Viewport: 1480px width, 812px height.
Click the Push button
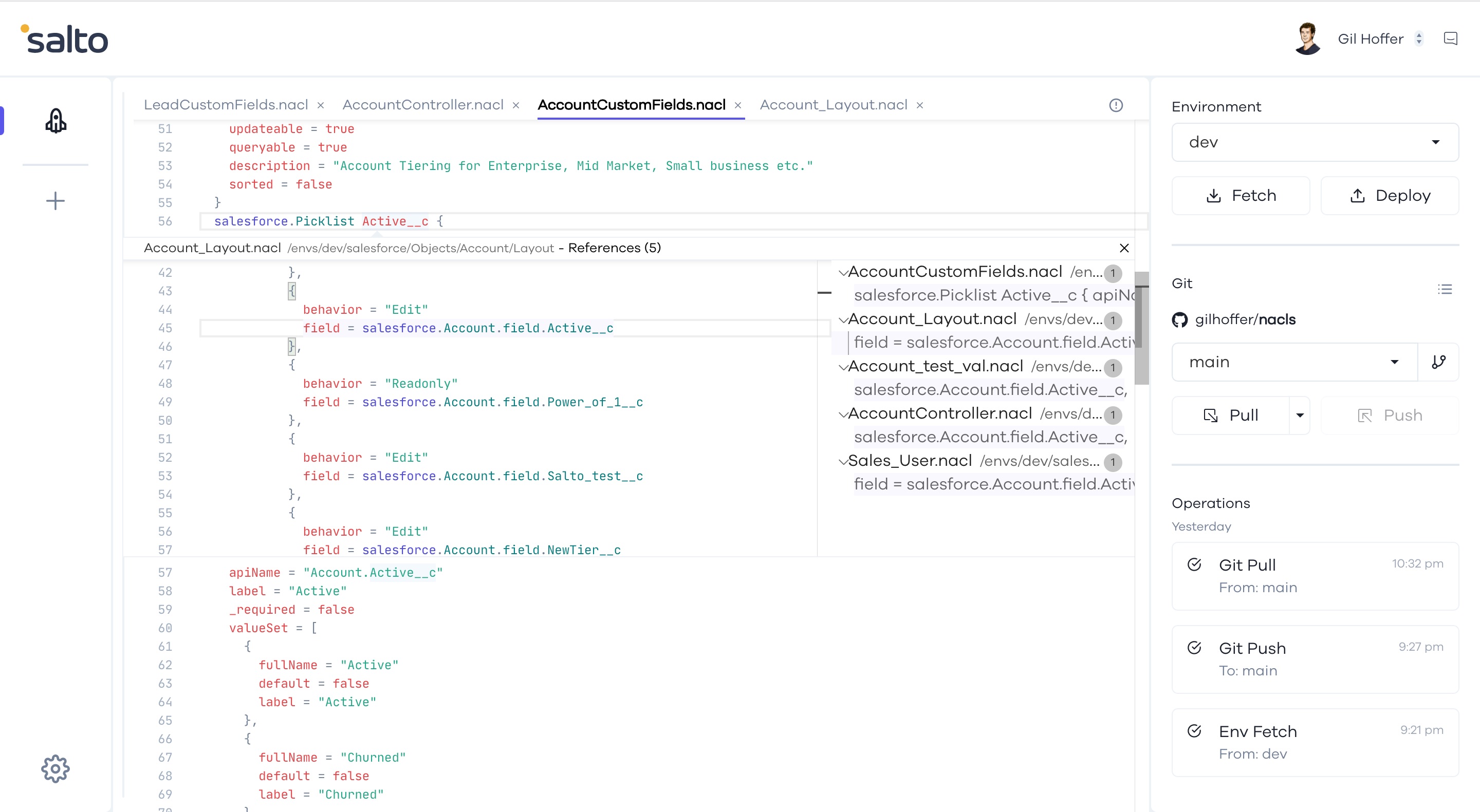pos(1389,415)
